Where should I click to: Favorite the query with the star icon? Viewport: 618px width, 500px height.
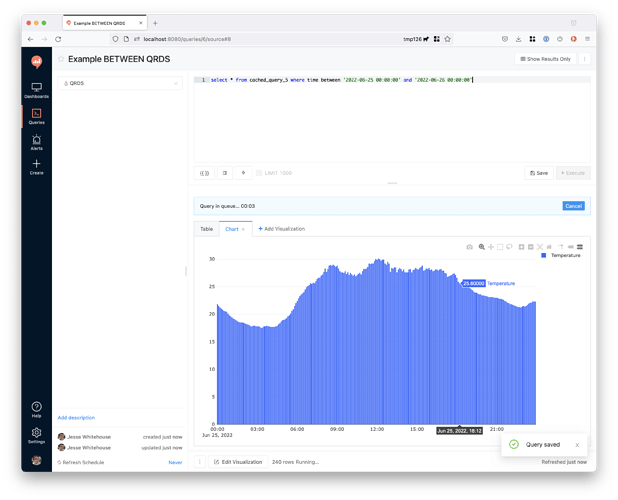(61, 59)
